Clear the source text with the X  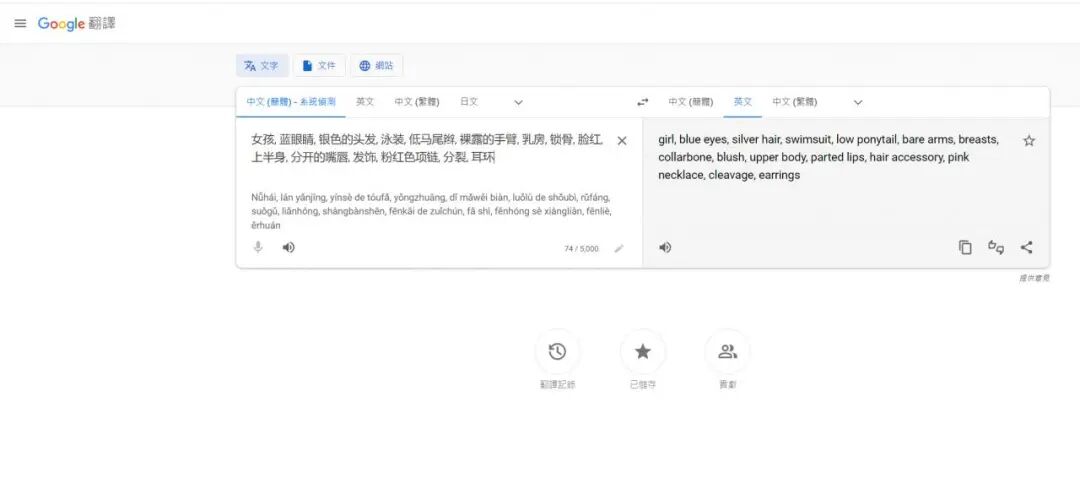(621, 141)
